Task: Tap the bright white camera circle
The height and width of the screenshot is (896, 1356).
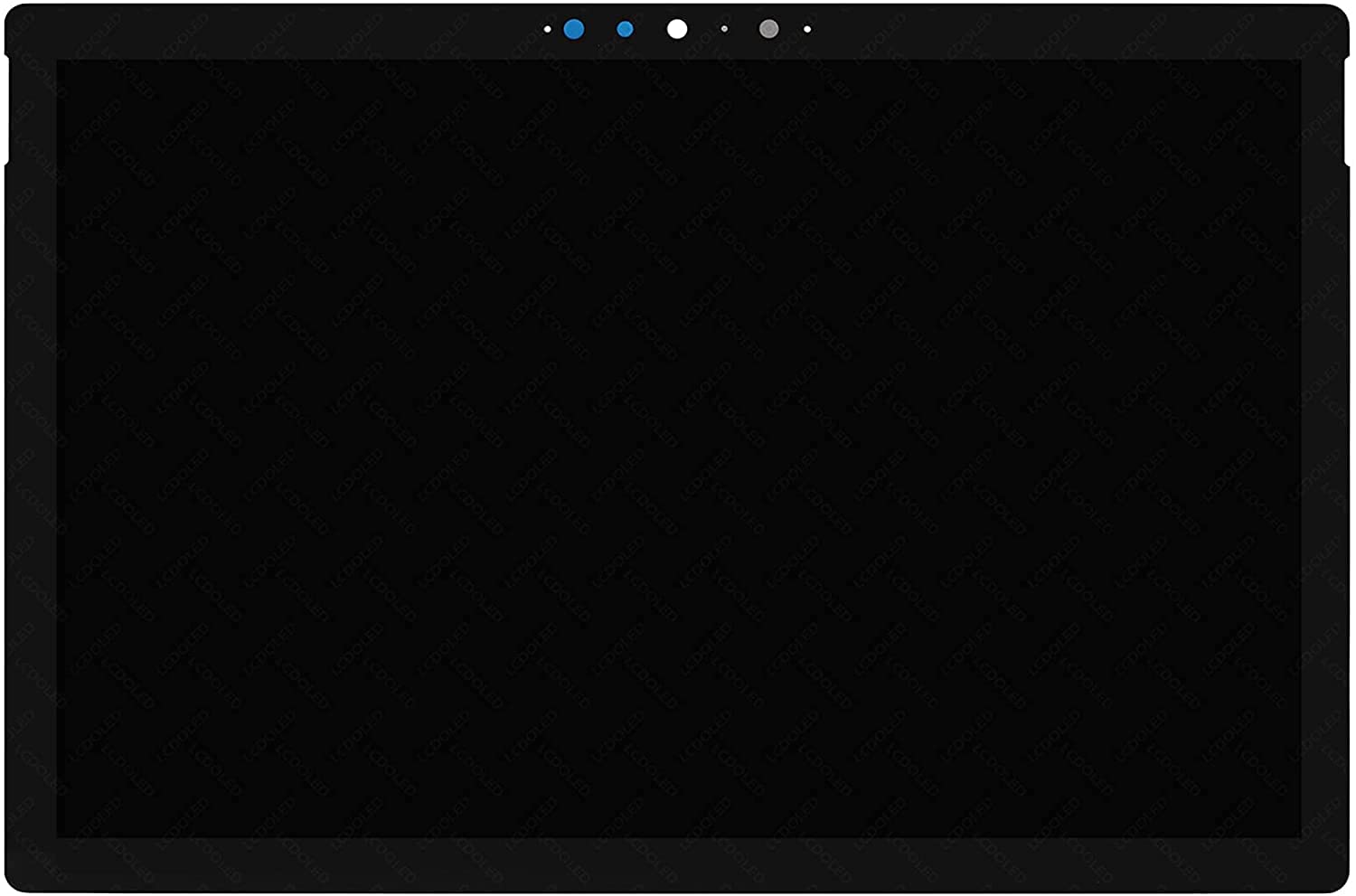Action: pyautogui.click(x=676, y=29)
